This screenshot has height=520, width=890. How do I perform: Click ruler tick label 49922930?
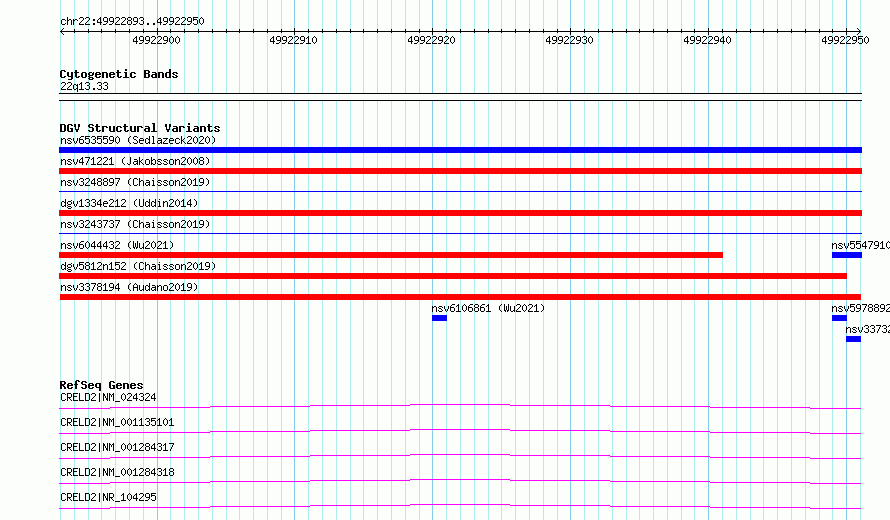click(x=569, y=40)
